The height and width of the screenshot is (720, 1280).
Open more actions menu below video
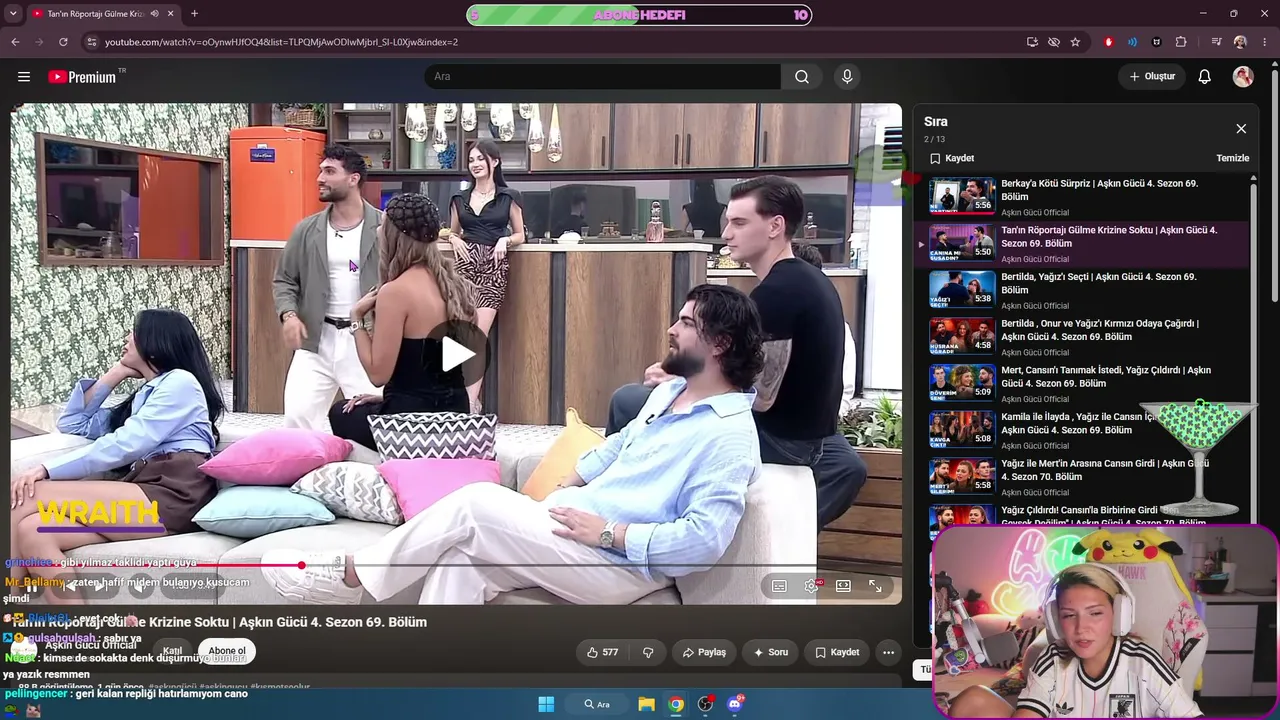tap(888, 652)
